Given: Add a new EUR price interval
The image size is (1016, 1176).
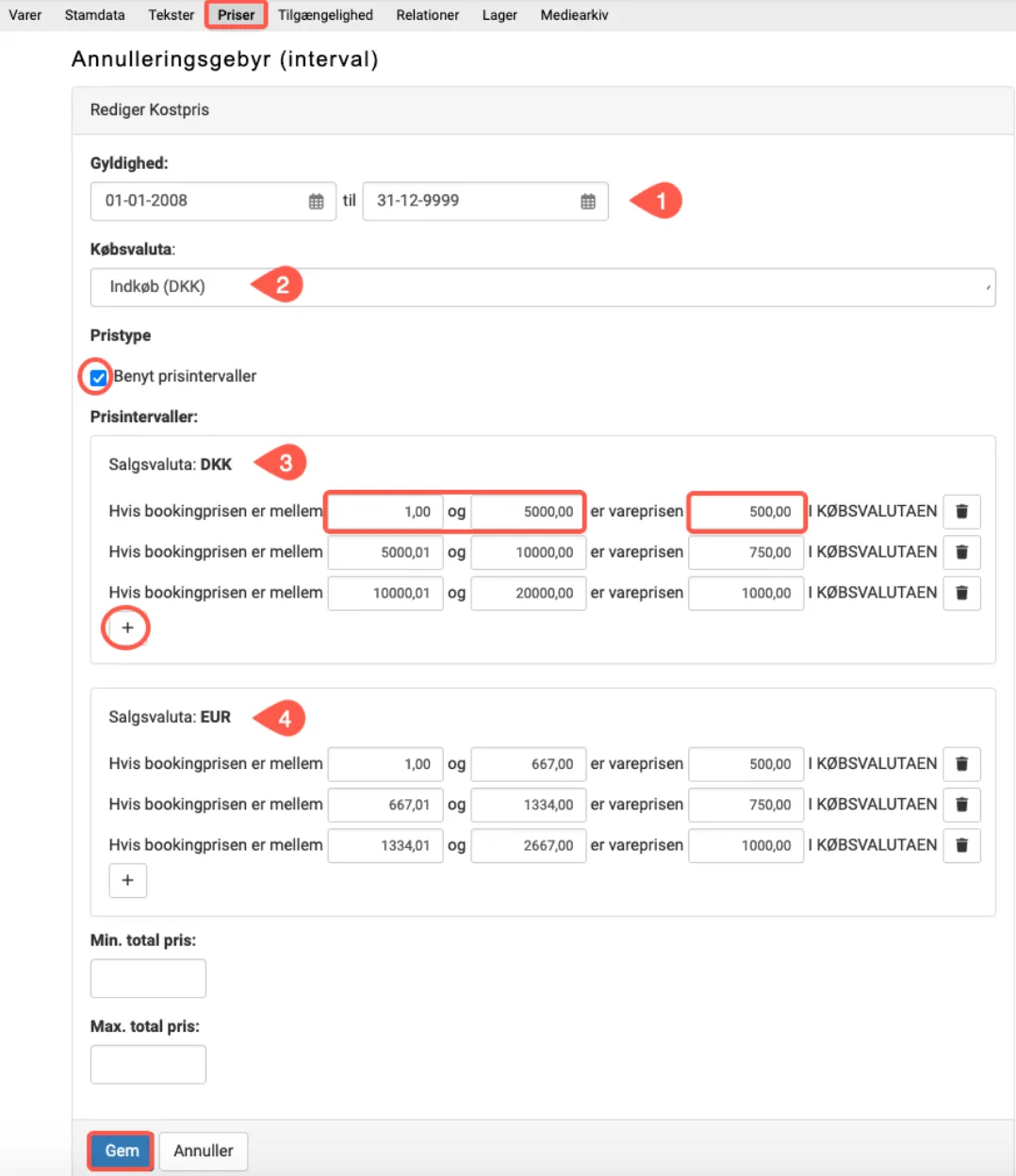Looking at the screenshot, I should tap(127, 880).
